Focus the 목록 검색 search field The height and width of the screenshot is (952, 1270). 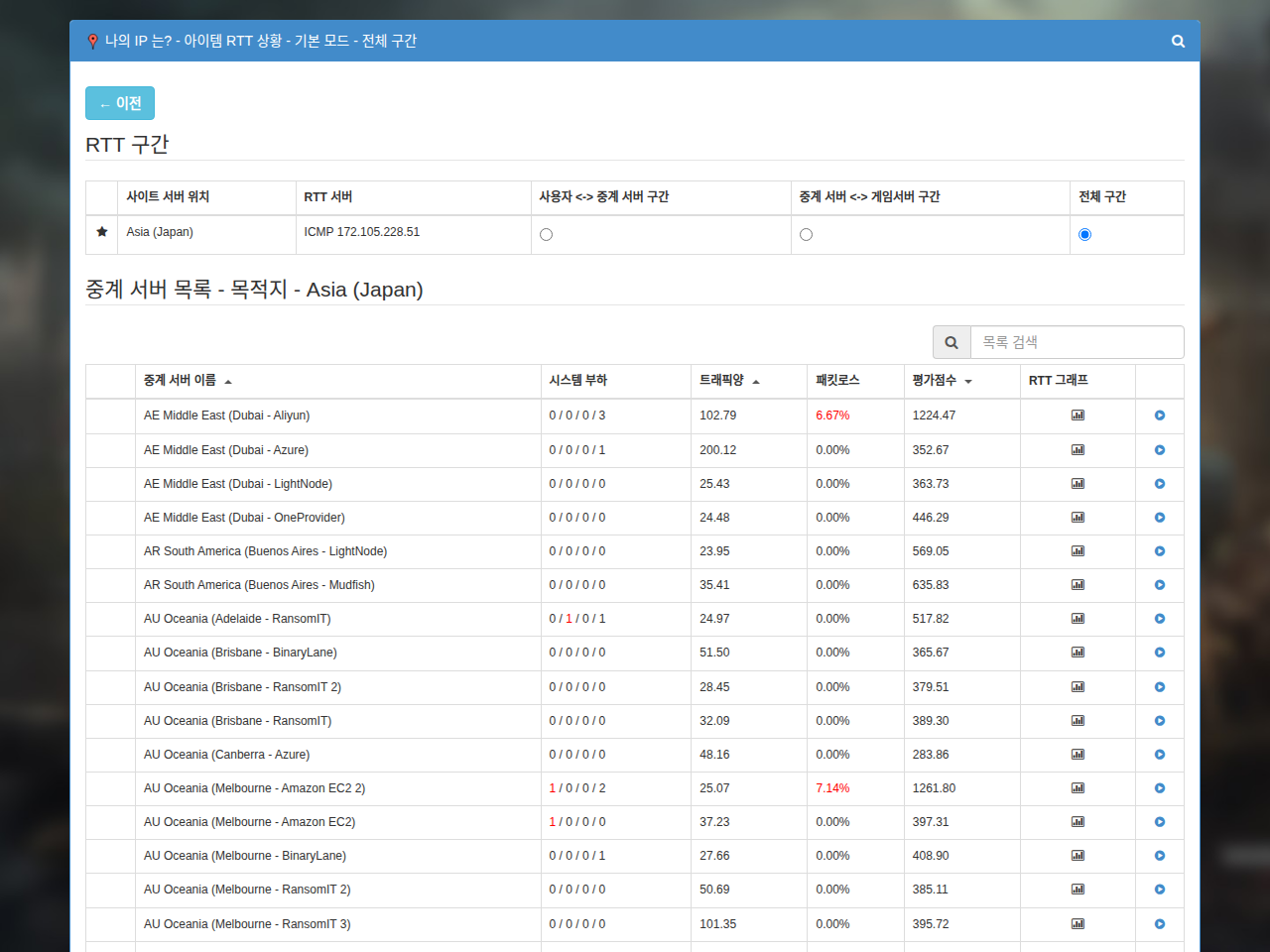pos(1077,342)
